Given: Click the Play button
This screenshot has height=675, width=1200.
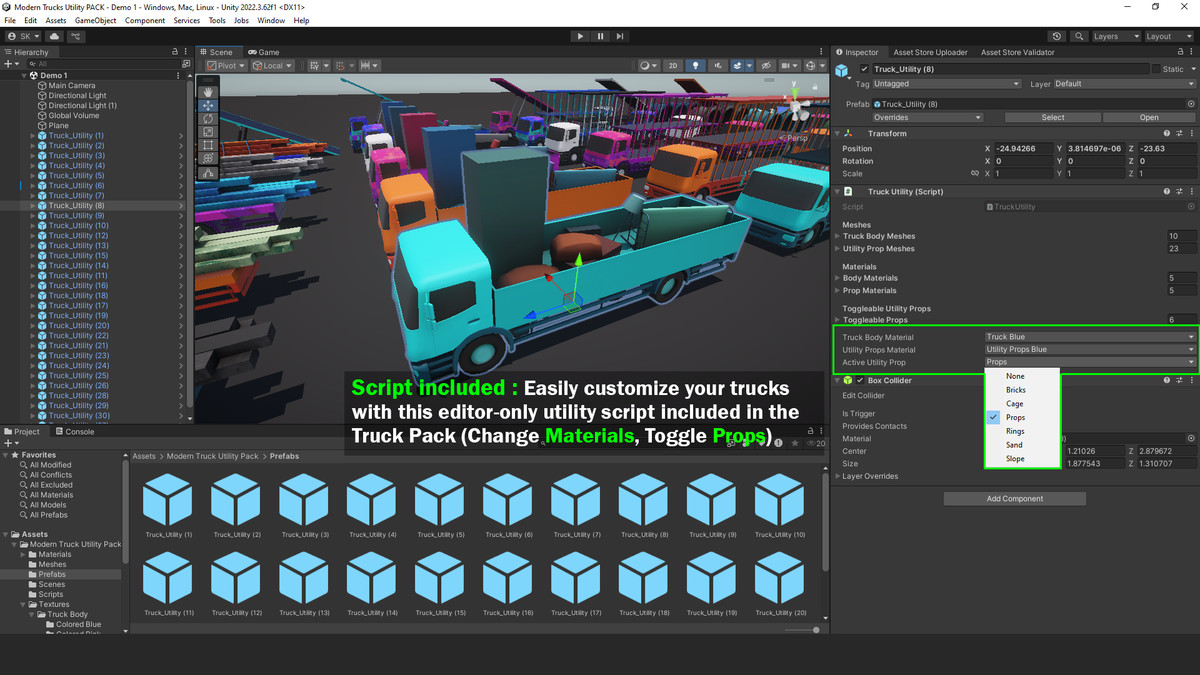Looking at the screenshot, I should [580, 36].
